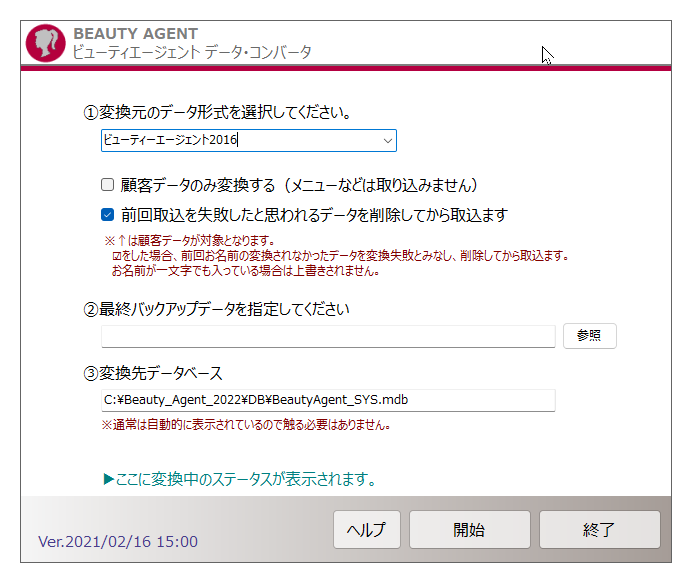Click the ※通常は自動的に表示されている note

coord(246,425)
